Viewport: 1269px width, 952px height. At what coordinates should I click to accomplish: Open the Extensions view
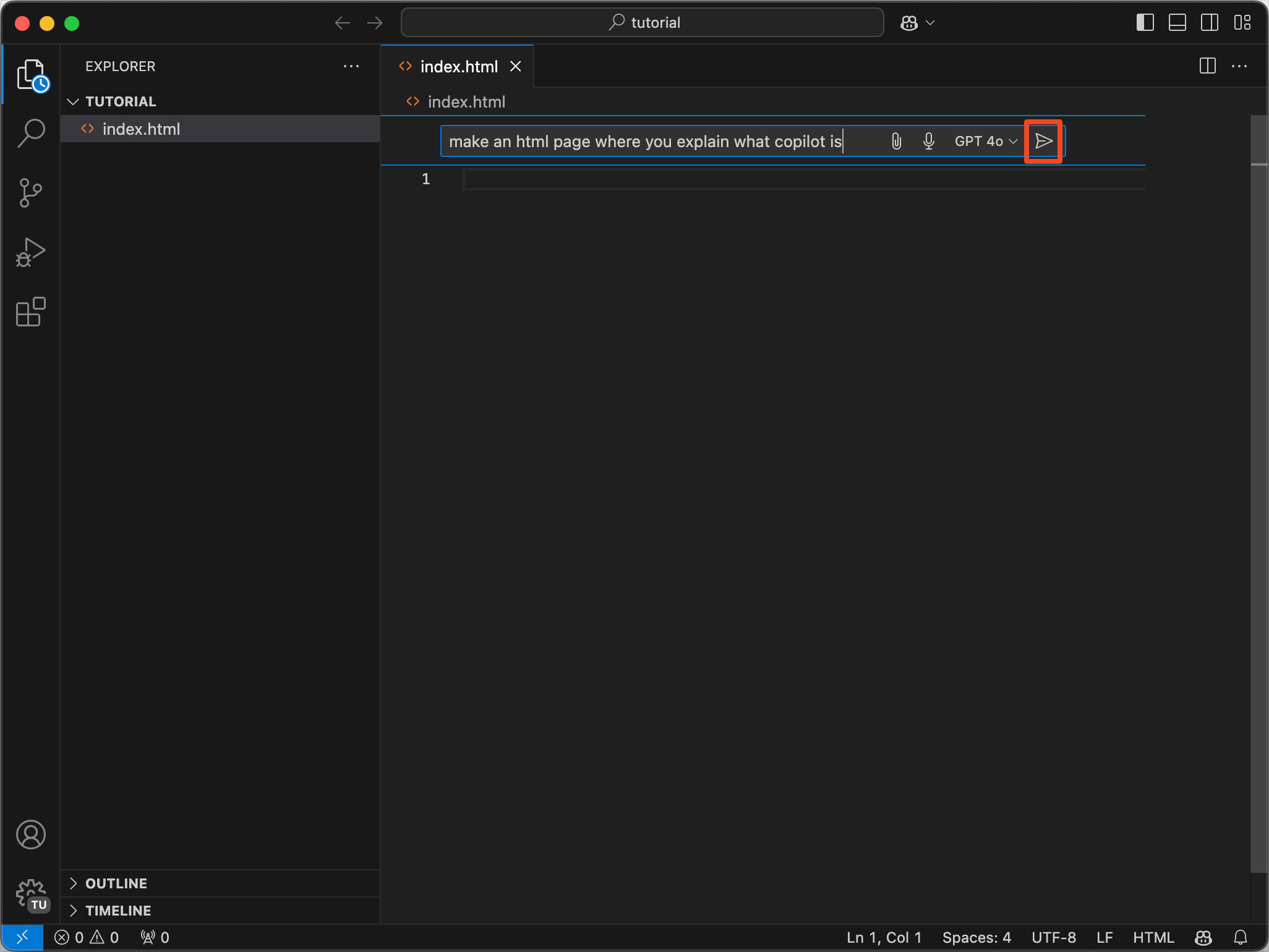31,312
